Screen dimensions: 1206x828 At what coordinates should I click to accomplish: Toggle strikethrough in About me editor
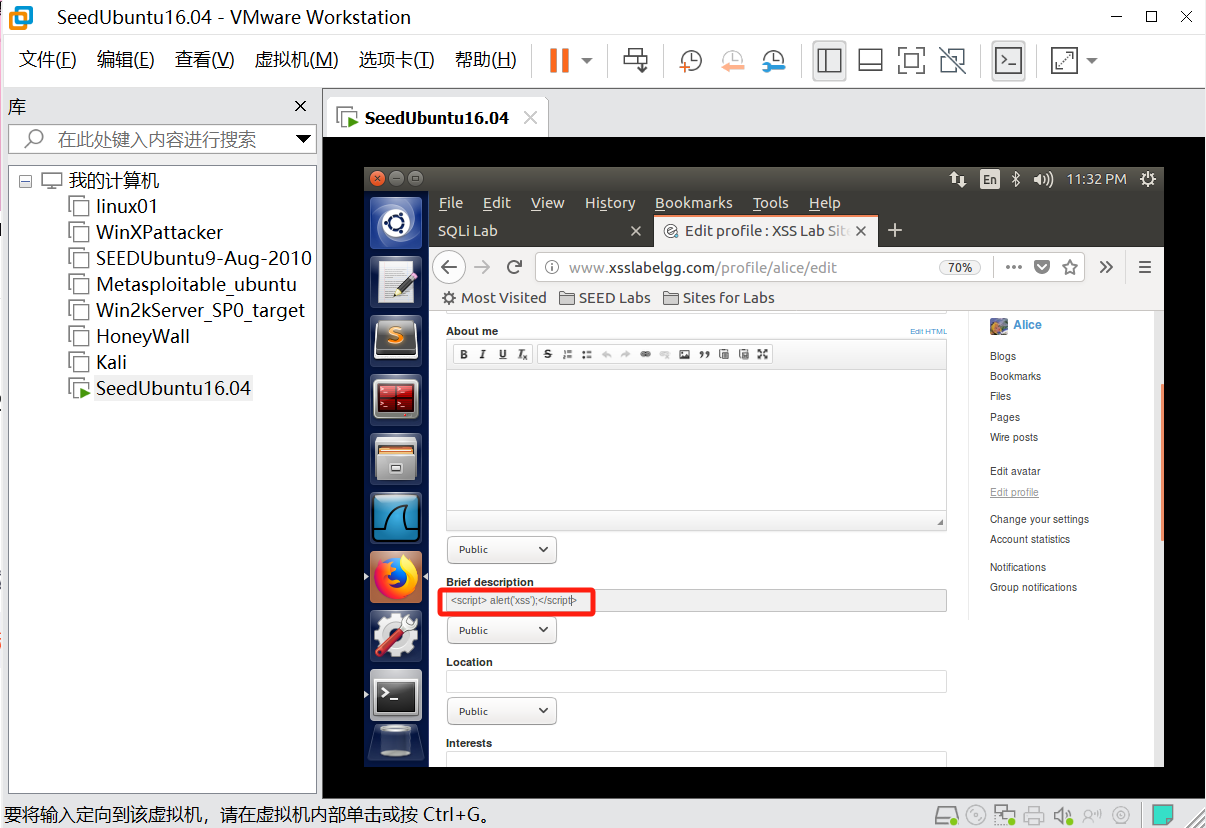click(x=547, y=354)
